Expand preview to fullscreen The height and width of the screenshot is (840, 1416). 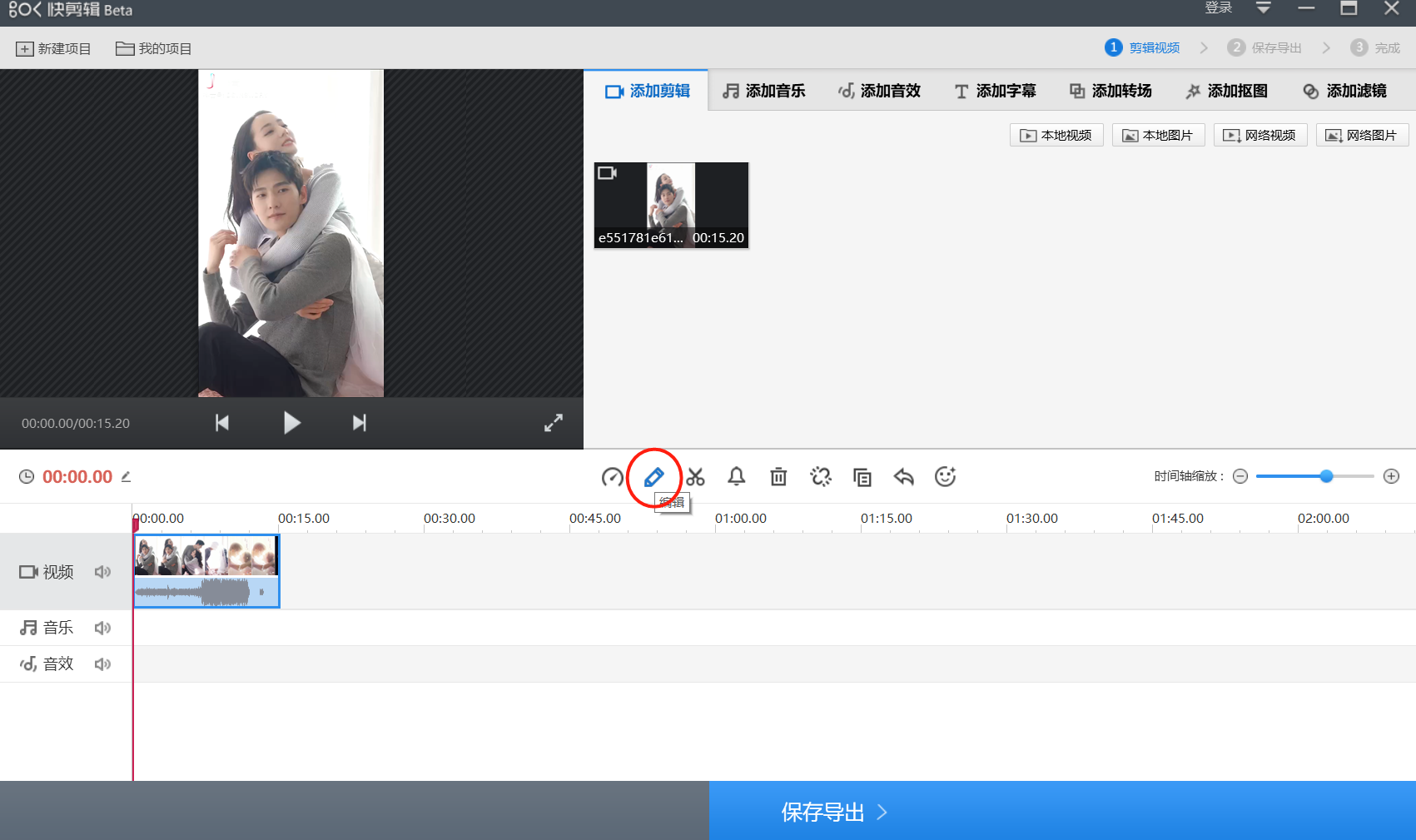554,423
